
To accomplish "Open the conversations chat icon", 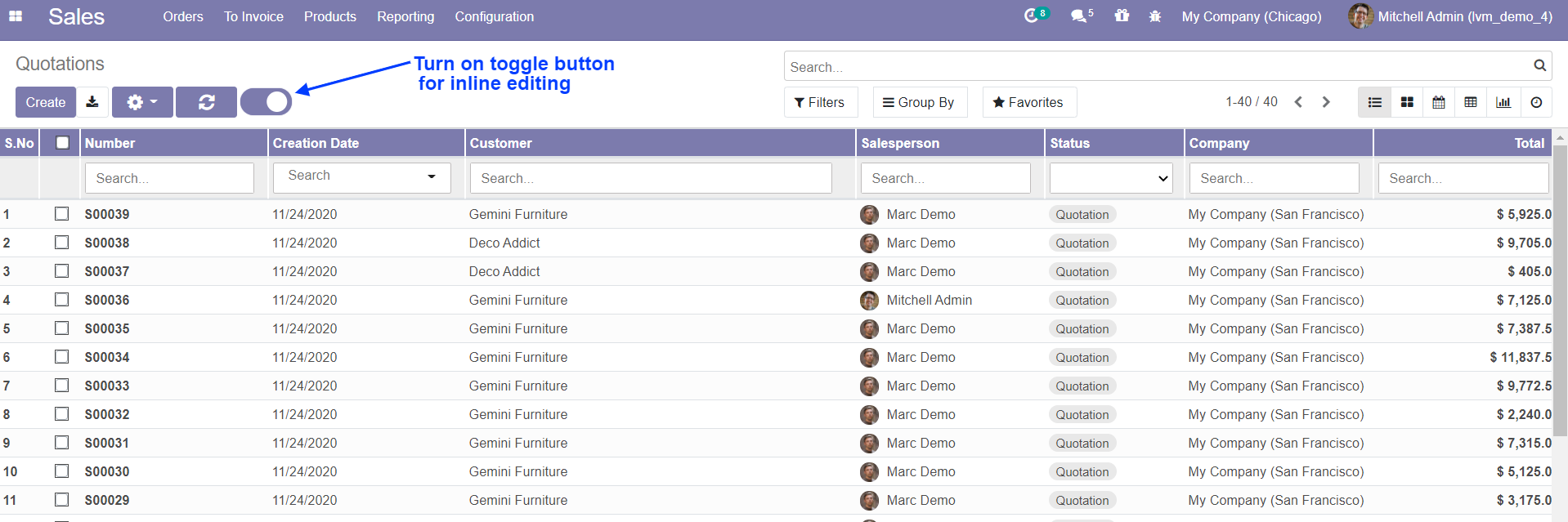I will [x=1080, y=16].
